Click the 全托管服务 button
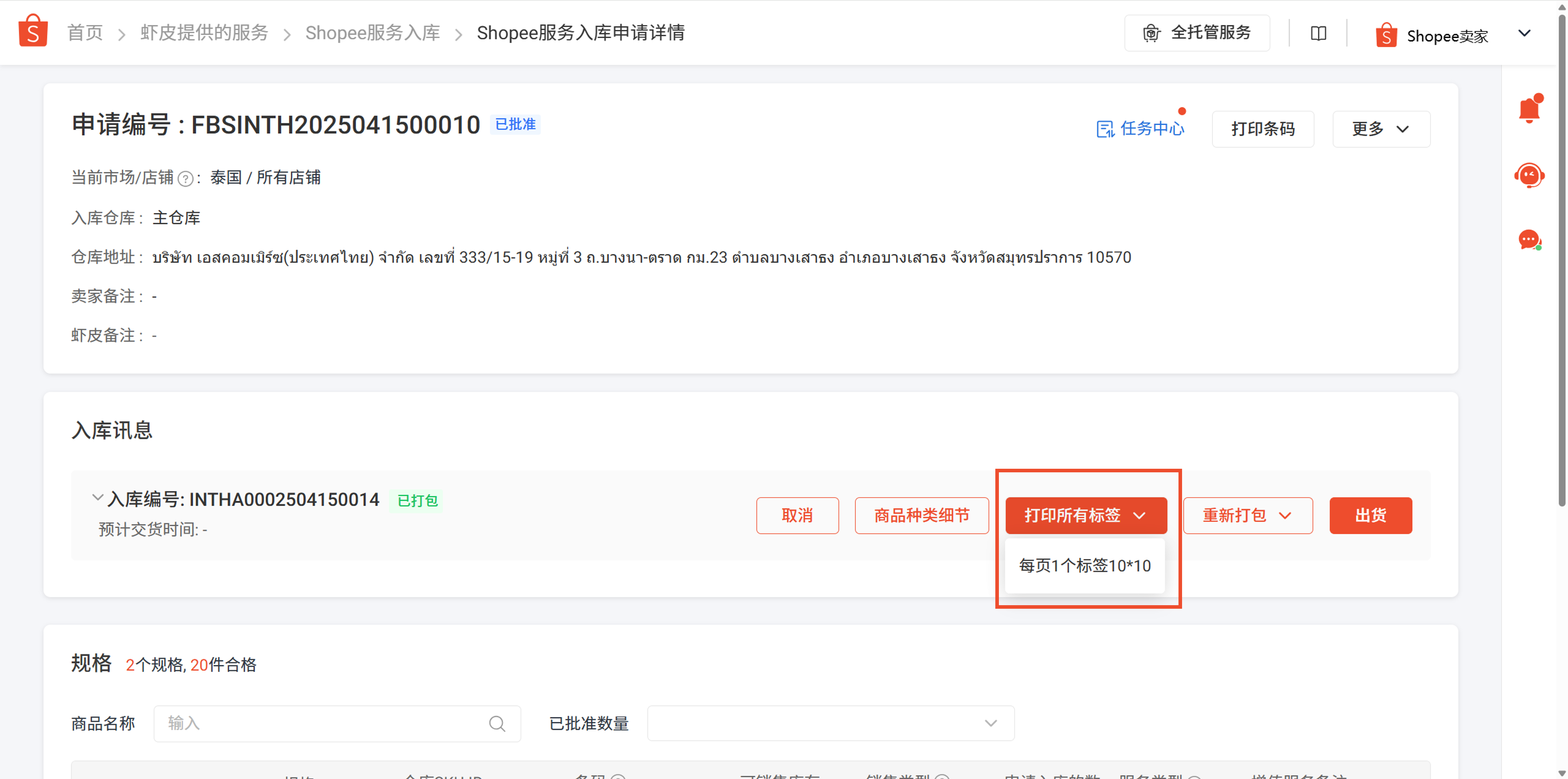The height and width of the screenshot is (779, 1568). click(x=1197, y=33)
